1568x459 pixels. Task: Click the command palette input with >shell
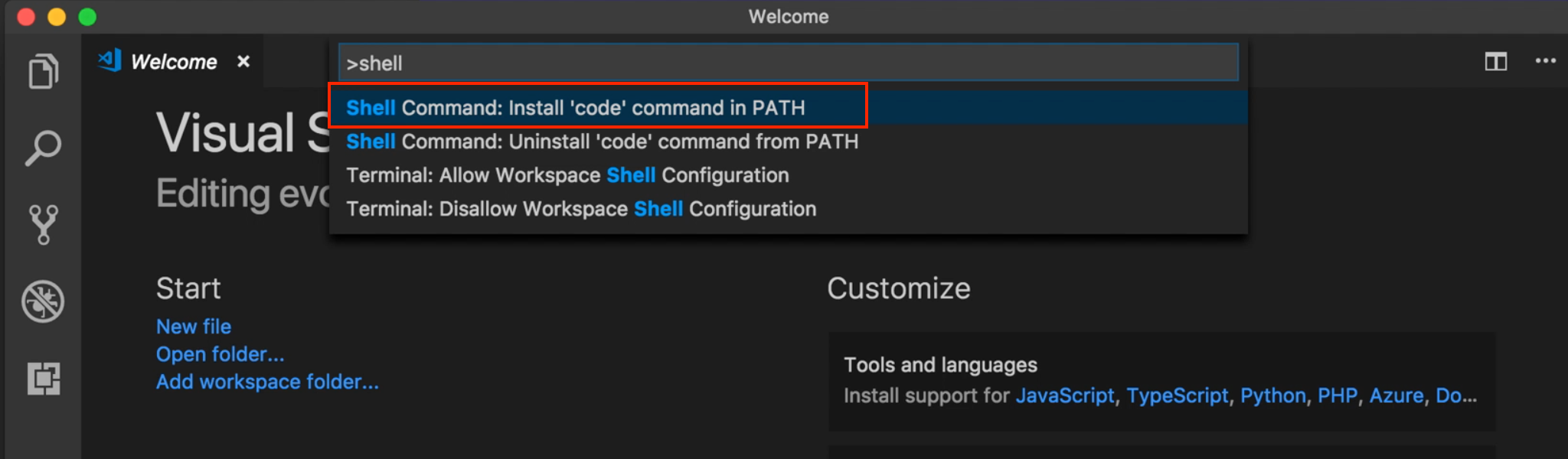(x=788, y=63)
